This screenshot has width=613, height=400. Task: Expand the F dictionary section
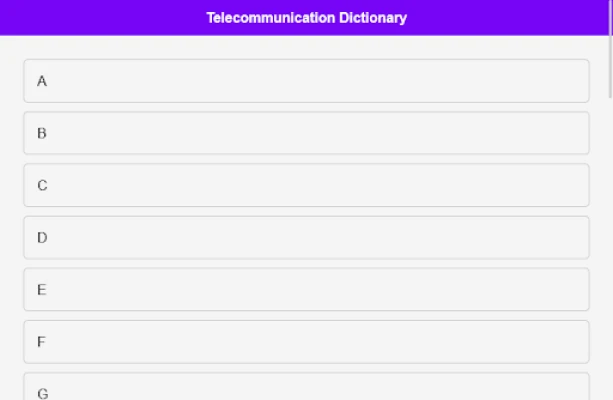(306, 342)
